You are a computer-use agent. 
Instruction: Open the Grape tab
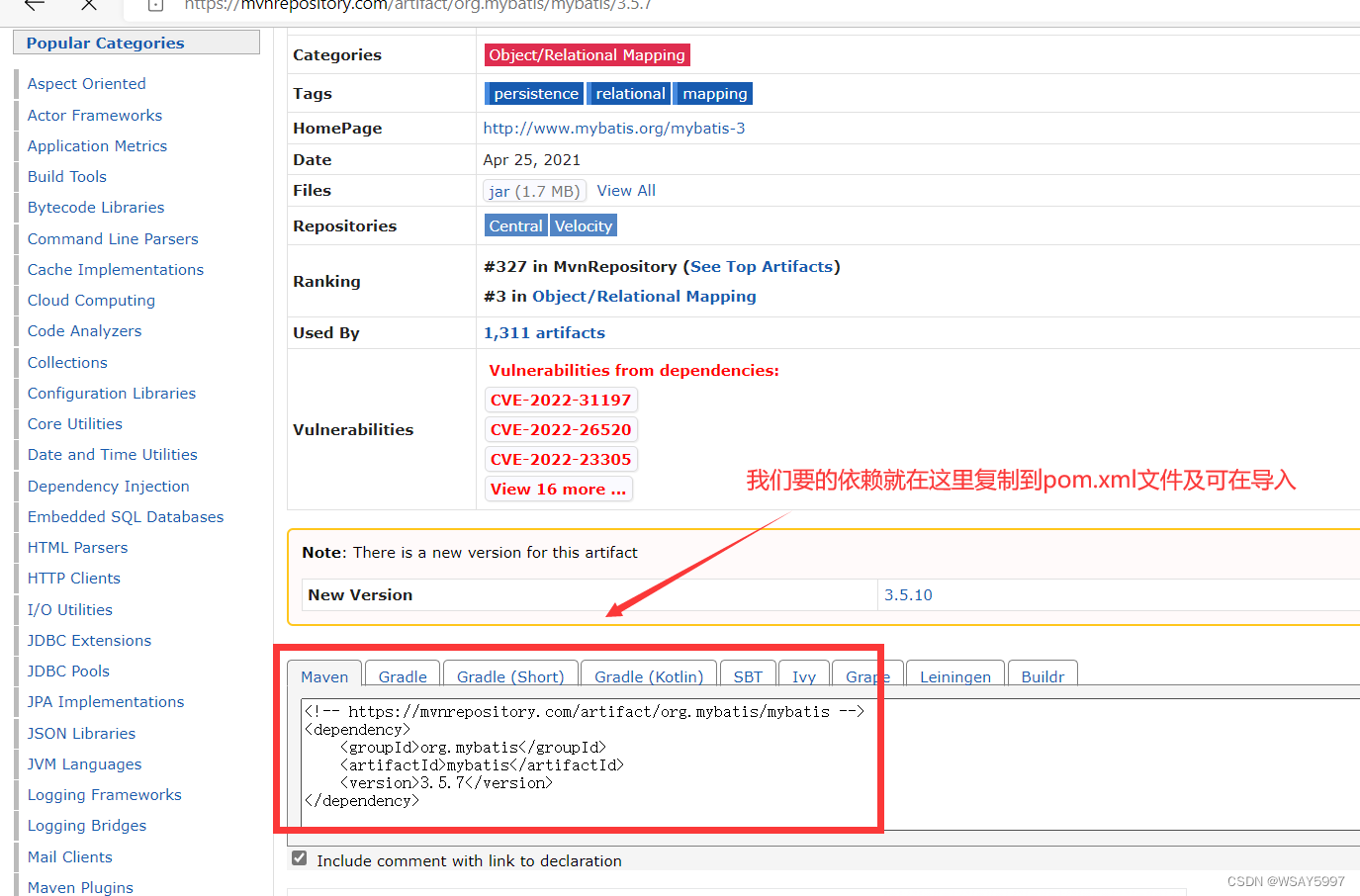point(867,676)
